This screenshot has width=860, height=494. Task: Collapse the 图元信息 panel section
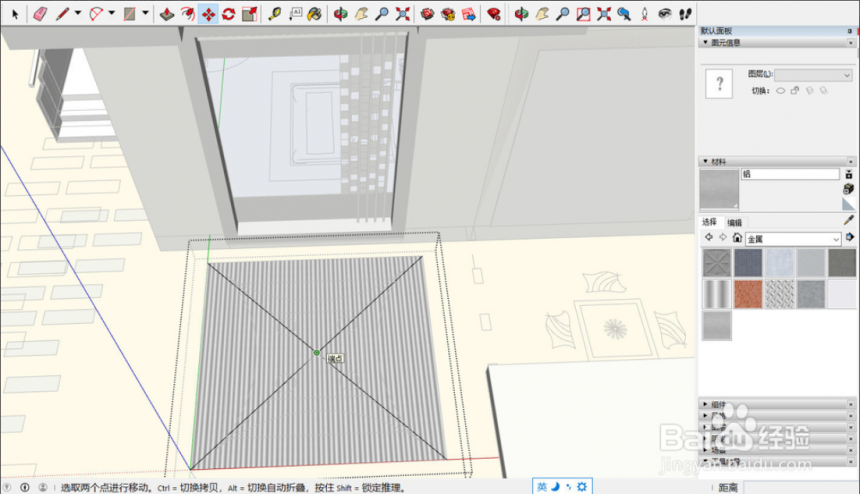point(705,42)
